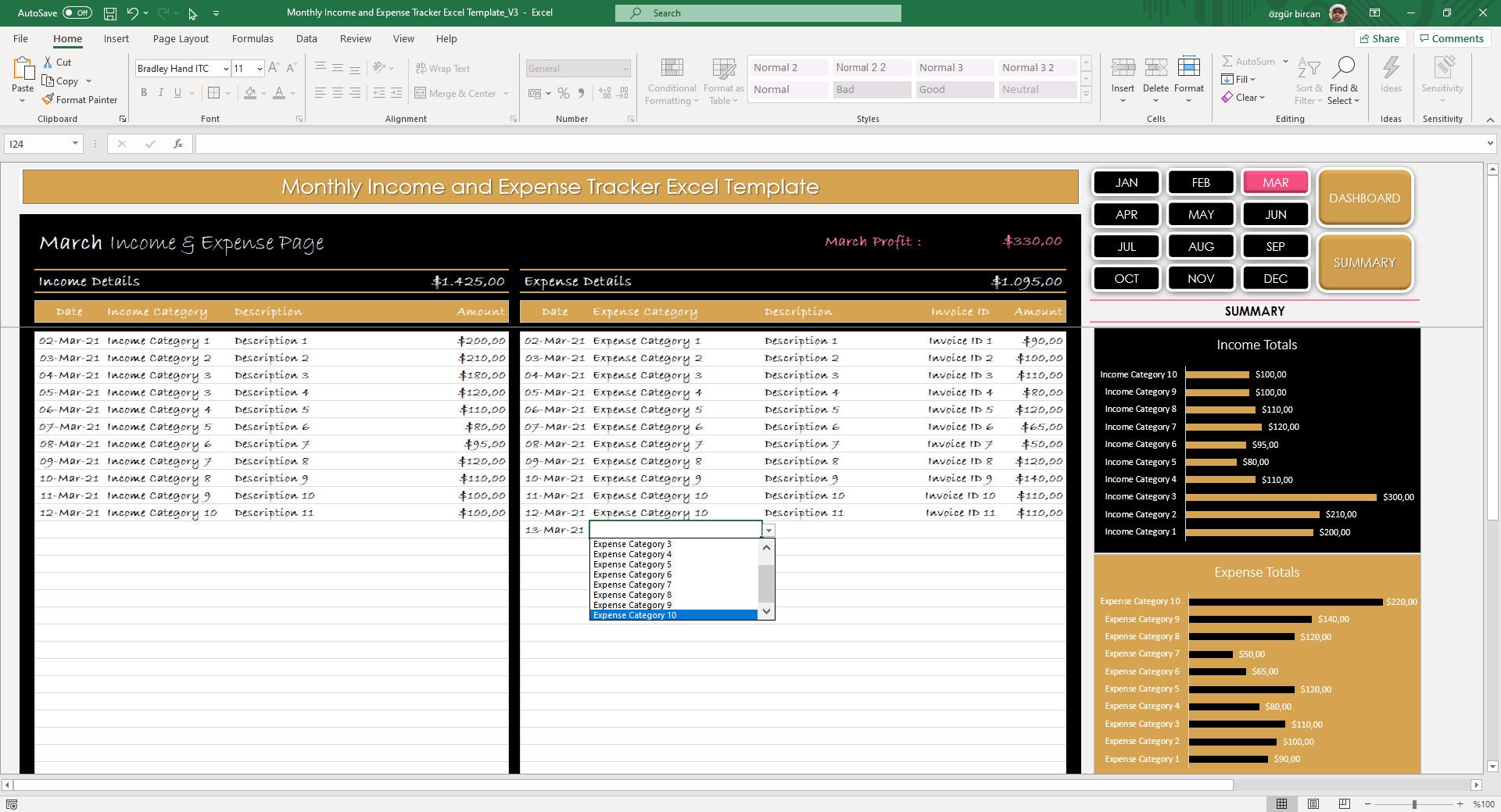Toggle the AutoSave switch on
1501x812 pixels.
point(76,13)
